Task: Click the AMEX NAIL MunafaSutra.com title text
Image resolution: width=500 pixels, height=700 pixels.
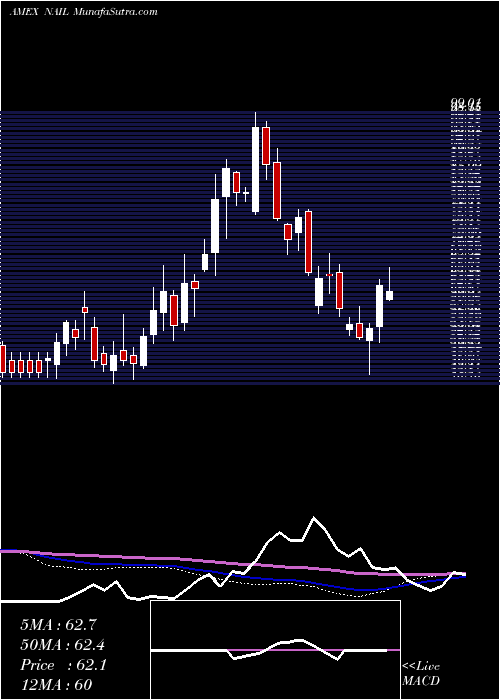Action: [83, 12]
